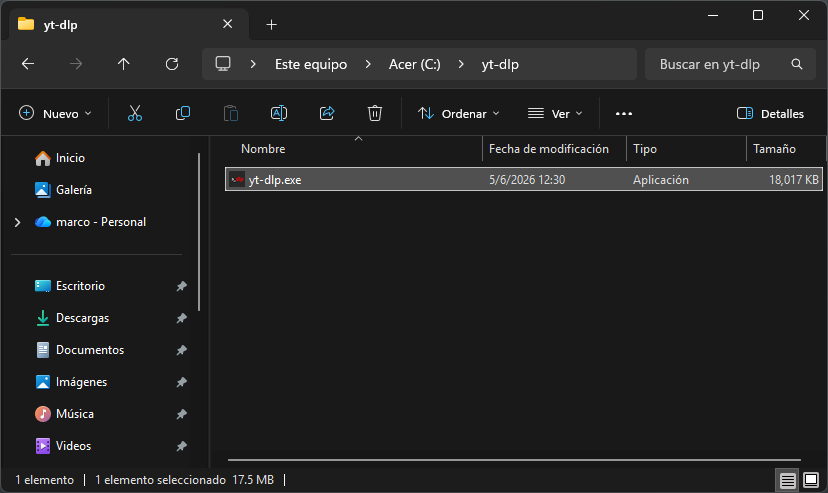This screenshot has width=828, height=493.
Task: Open Inicio in the sidebar
Action: click(70, 158)
